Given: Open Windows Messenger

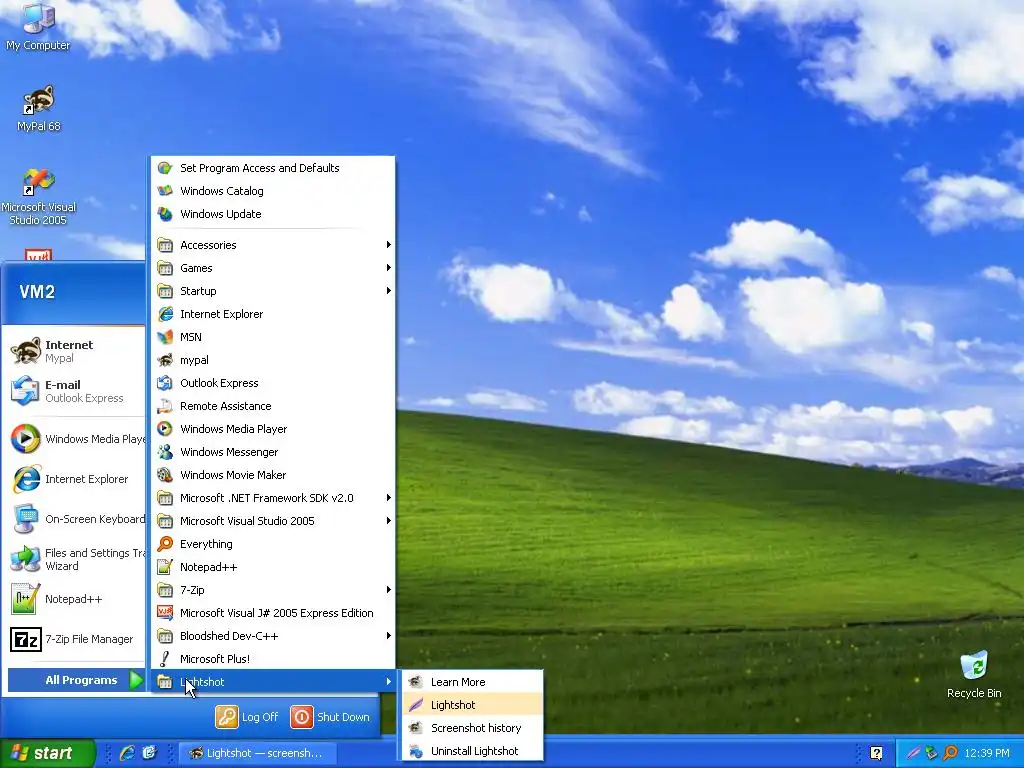Looking at the screenshot, I should click(x=273, y=452).
